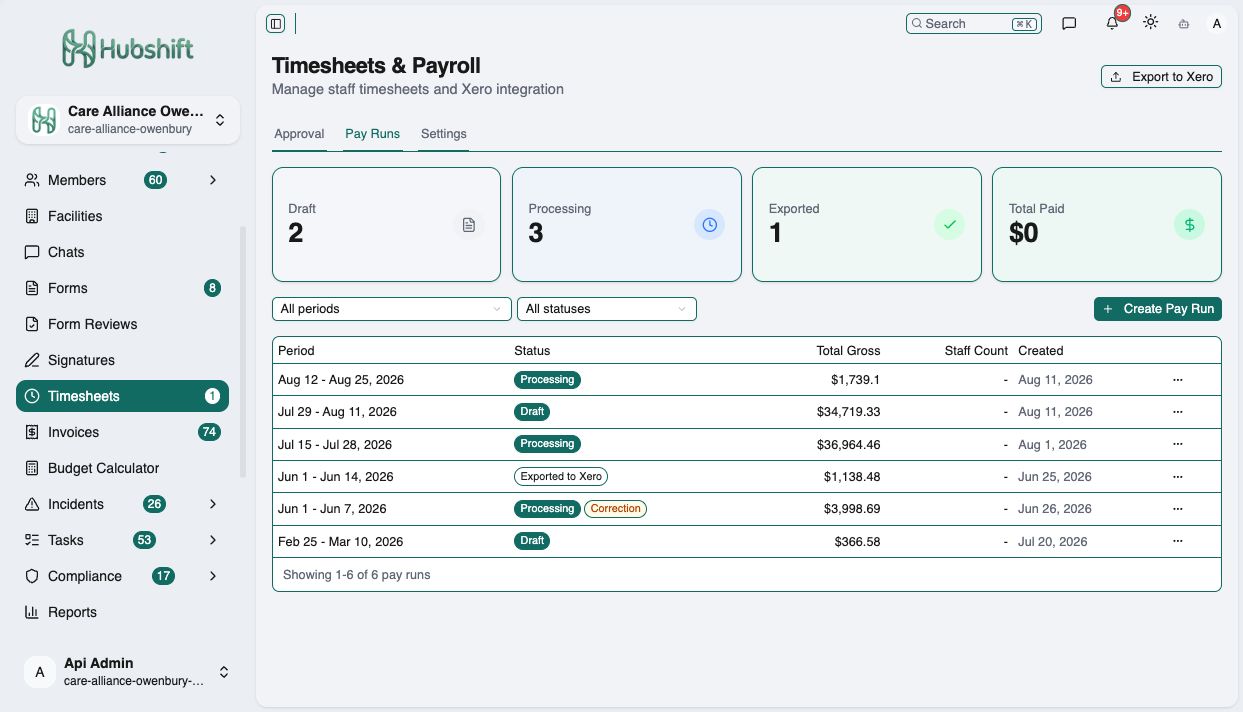
Task: Open actions menu for Jun 1 - Jun 7 row
Action: pyautogui.click(x=1177, y=509)
